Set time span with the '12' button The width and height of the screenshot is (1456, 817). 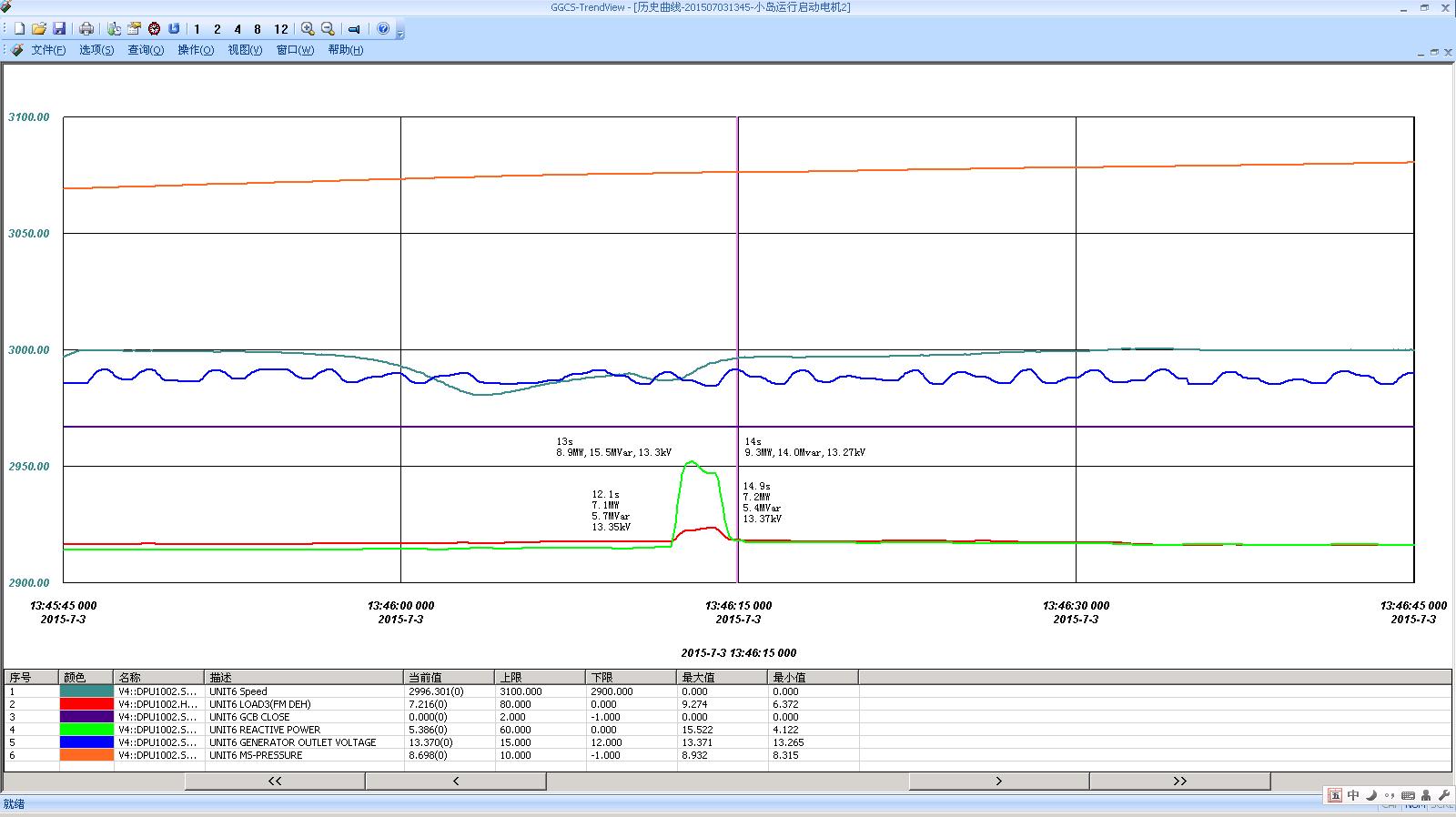281,29
